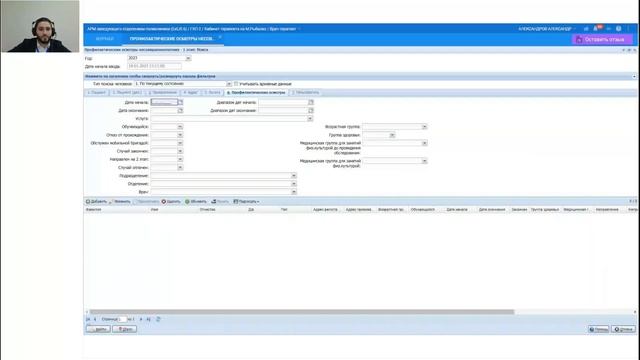Focus the page number input in pager

coord(122,319)
